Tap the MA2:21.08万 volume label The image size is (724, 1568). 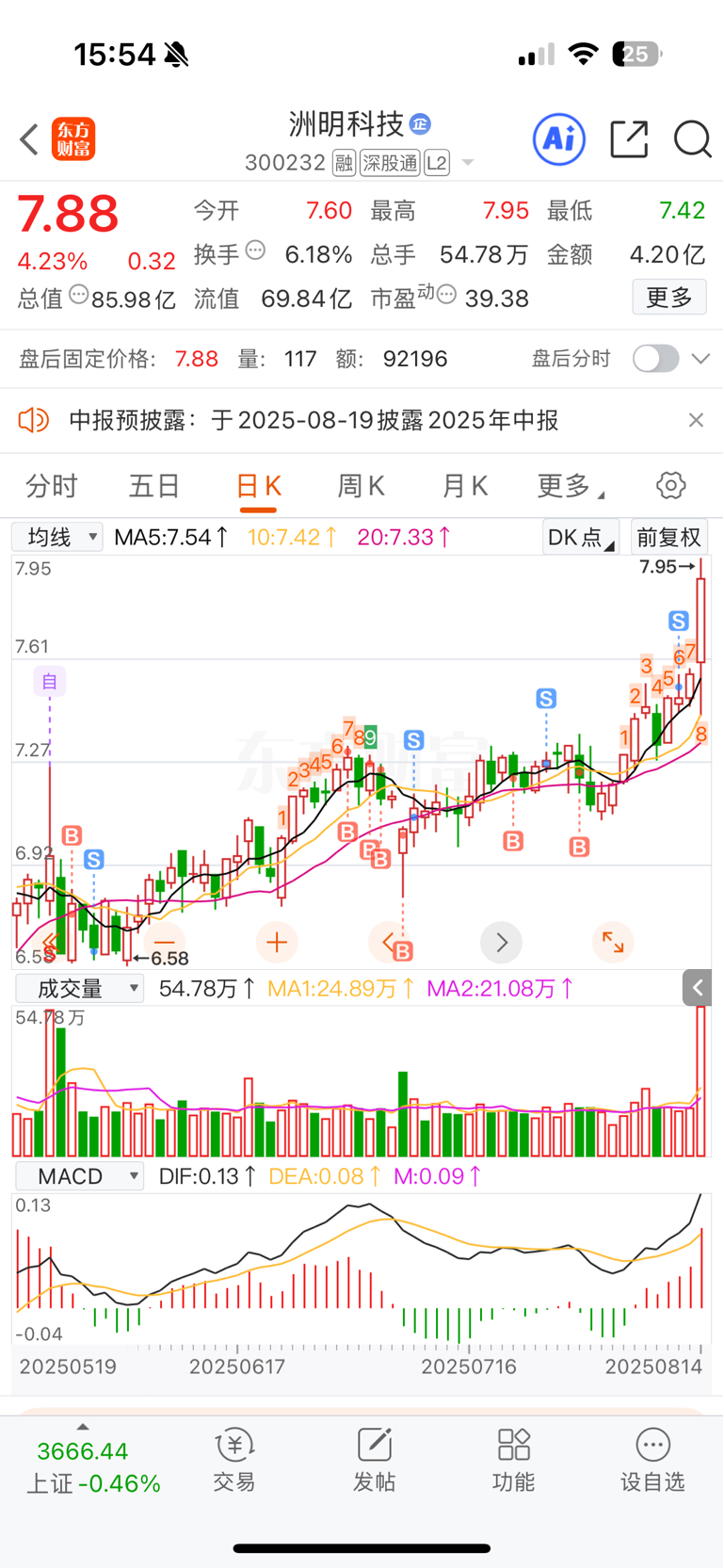click(500, 989)
